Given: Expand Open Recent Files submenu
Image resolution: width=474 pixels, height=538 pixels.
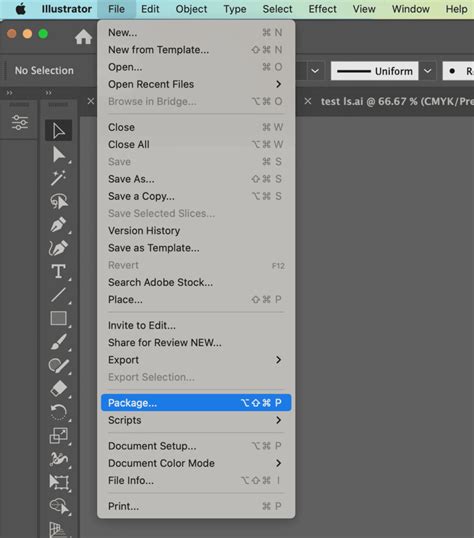Looking at the screenshot, I should tap(196, 84).
